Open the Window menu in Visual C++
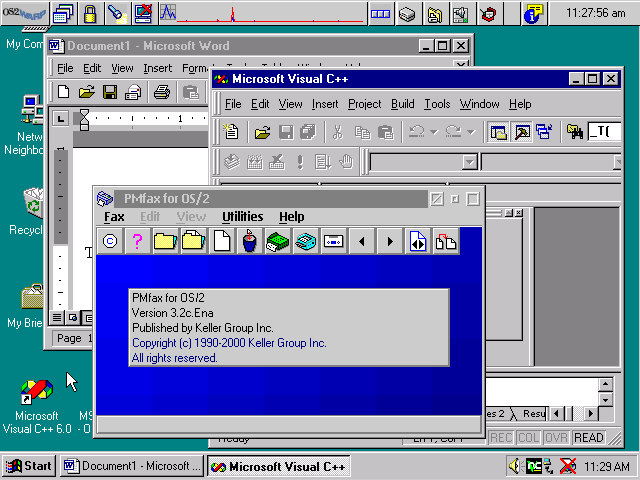Image resolution: width=640 pixels, height=480 pixels. (479, 104)
